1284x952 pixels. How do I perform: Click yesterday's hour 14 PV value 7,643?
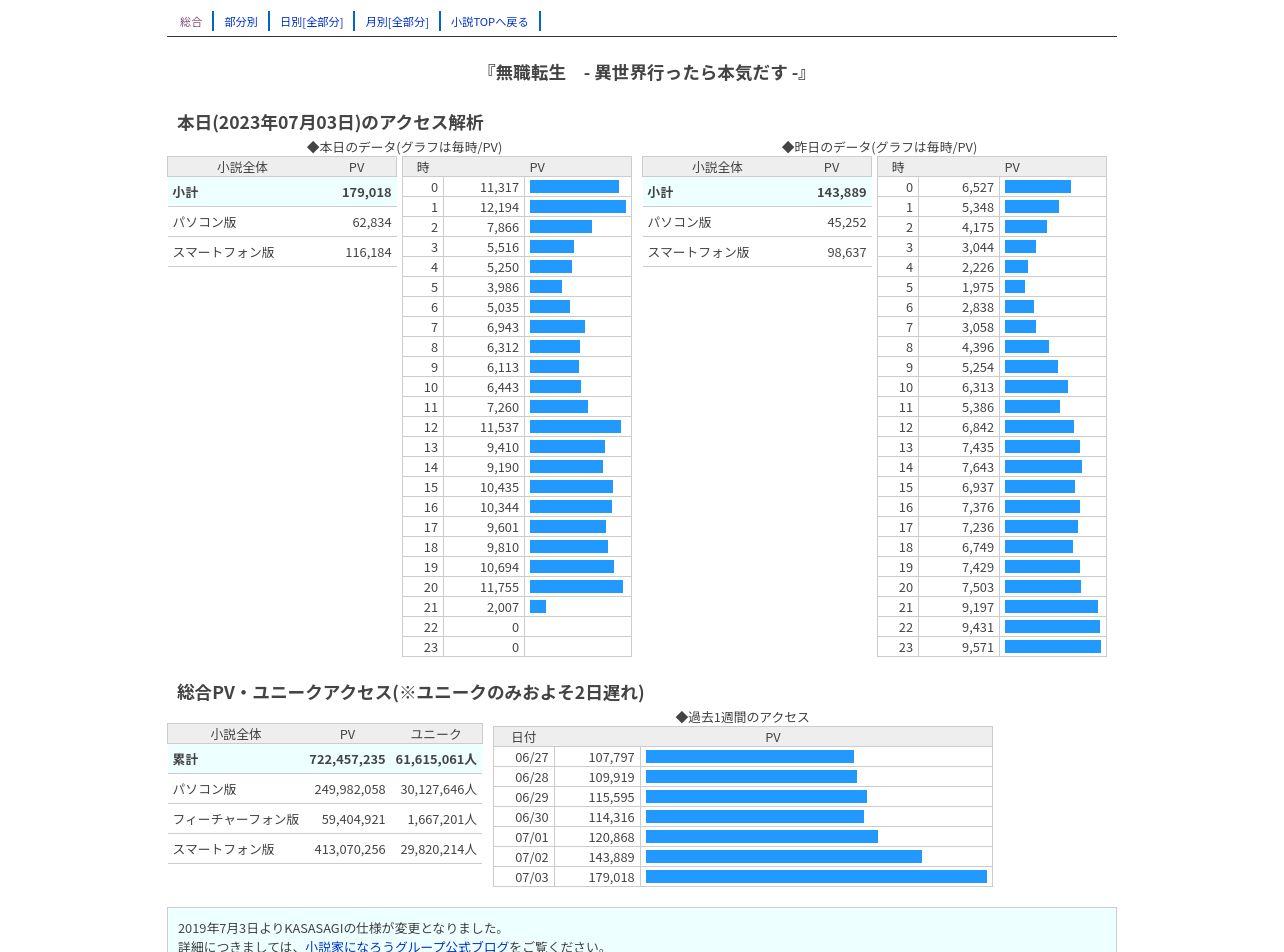978,467
